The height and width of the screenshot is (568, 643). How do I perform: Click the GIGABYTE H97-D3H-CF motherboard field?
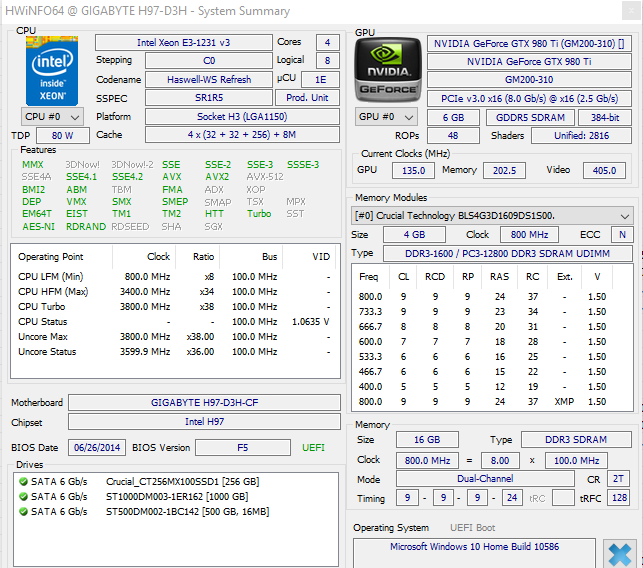coord(204,403)
